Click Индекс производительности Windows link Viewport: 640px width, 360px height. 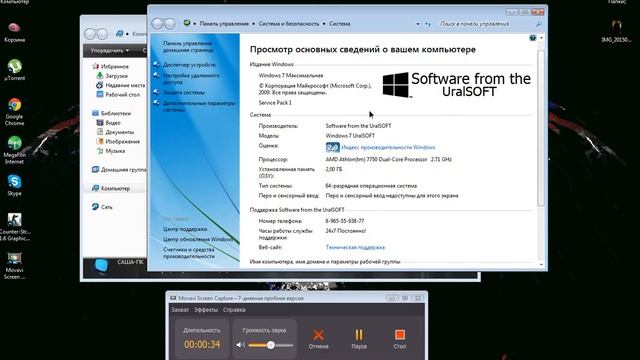(388, 147)
